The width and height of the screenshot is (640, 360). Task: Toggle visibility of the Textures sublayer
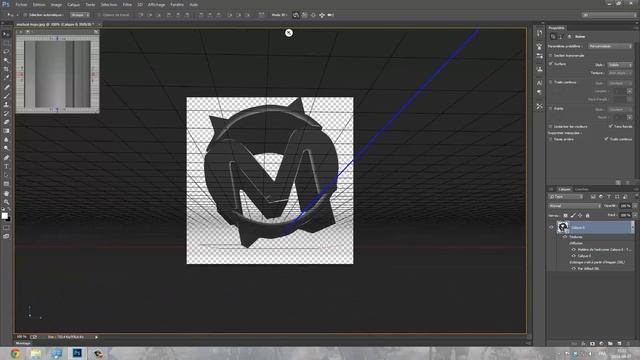click(x=566, y=237)
